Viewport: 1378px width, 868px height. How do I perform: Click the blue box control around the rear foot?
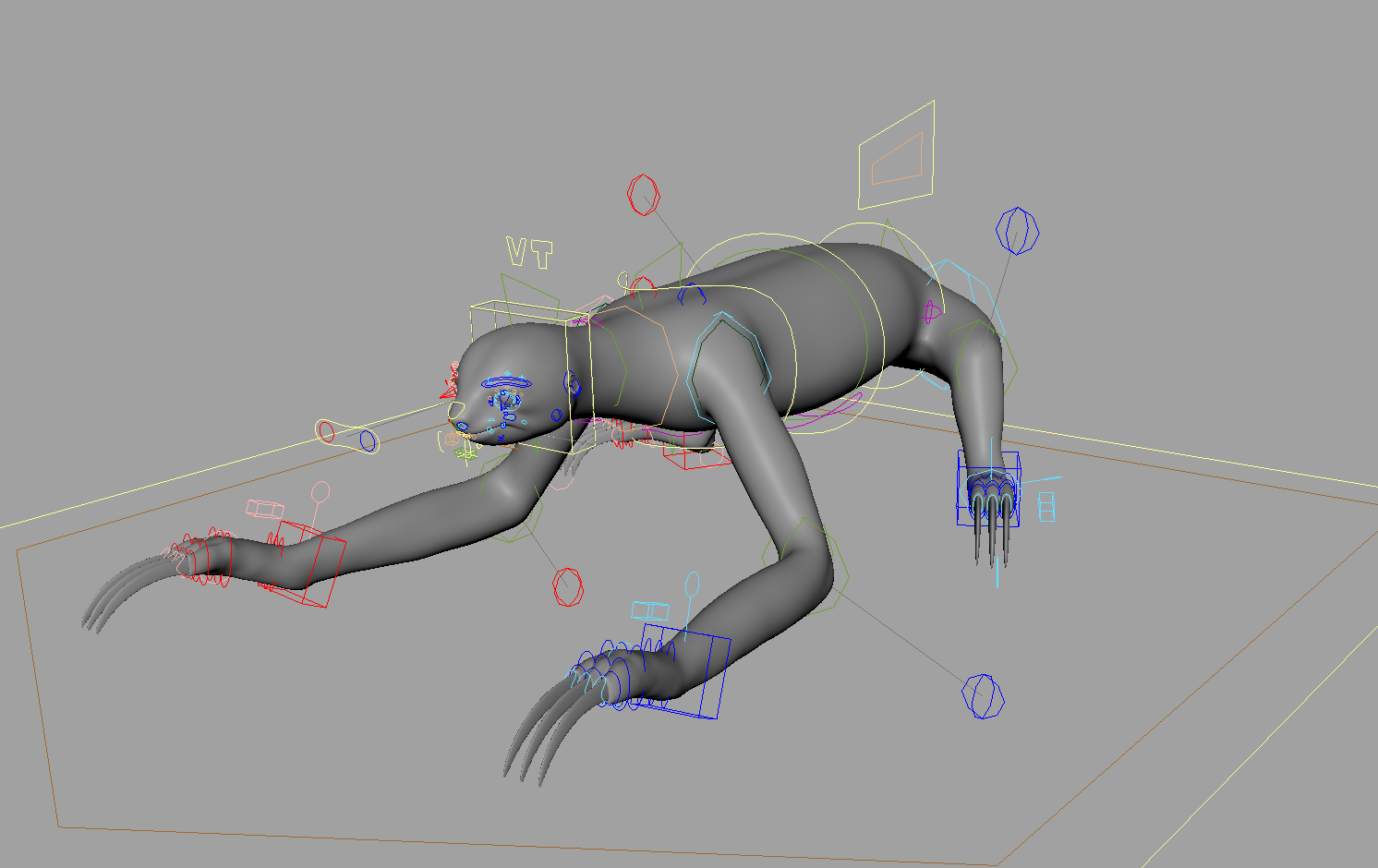988,488
